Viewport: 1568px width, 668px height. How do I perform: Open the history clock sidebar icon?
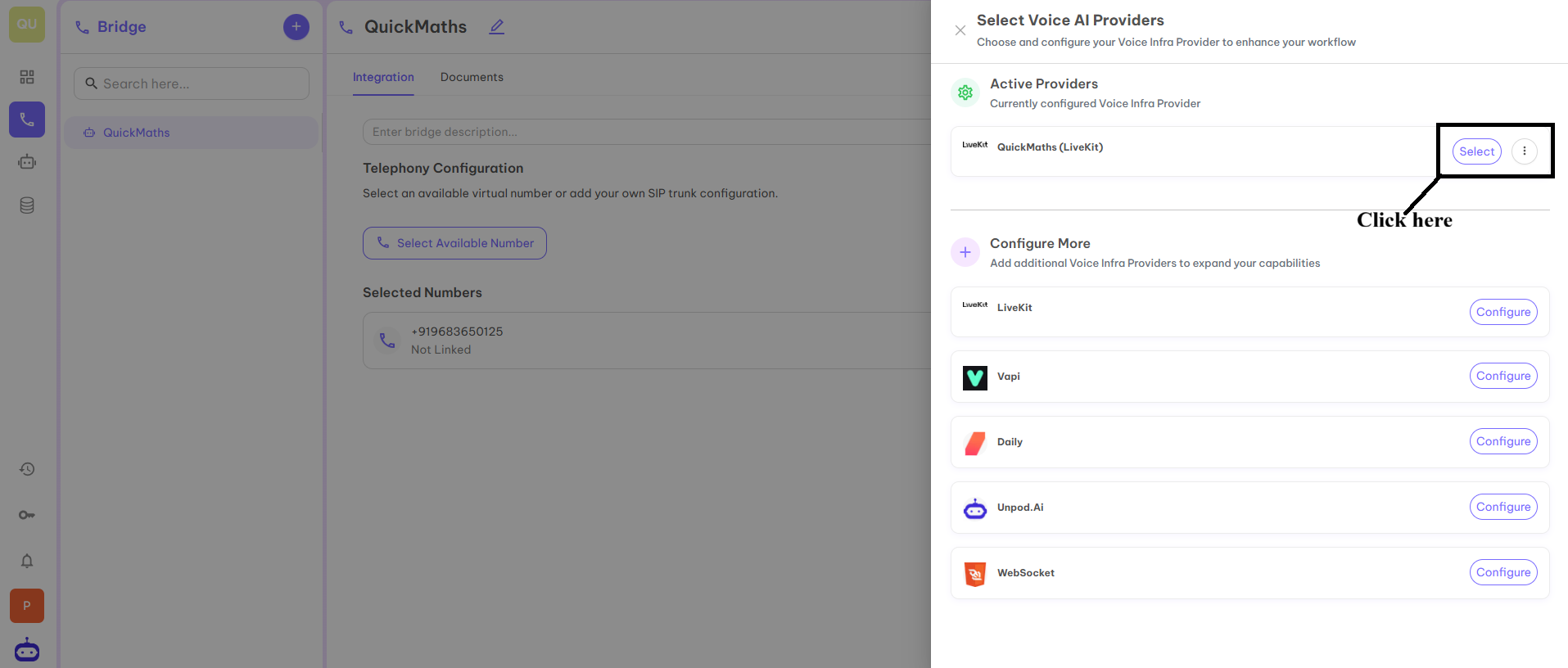click(x=27, y=469)
